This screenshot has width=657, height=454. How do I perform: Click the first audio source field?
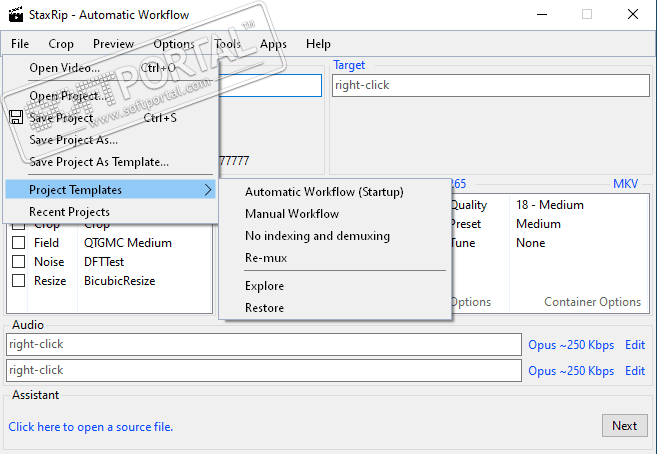pos(264,345)
